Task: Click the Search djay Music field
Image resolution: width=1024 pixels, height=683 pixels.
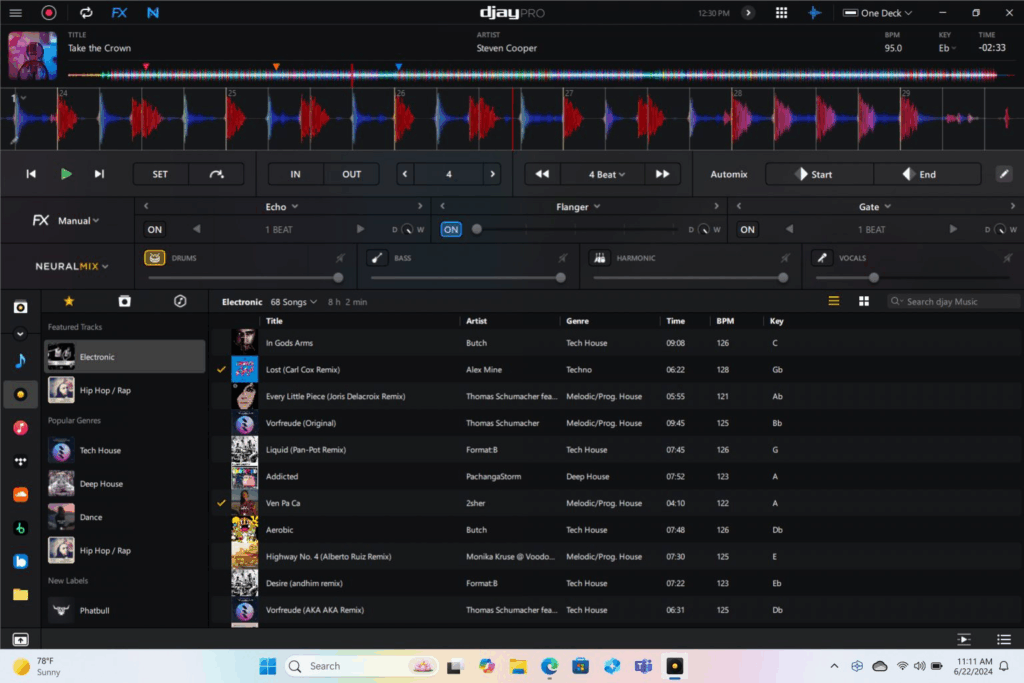Action: [953, 301]
